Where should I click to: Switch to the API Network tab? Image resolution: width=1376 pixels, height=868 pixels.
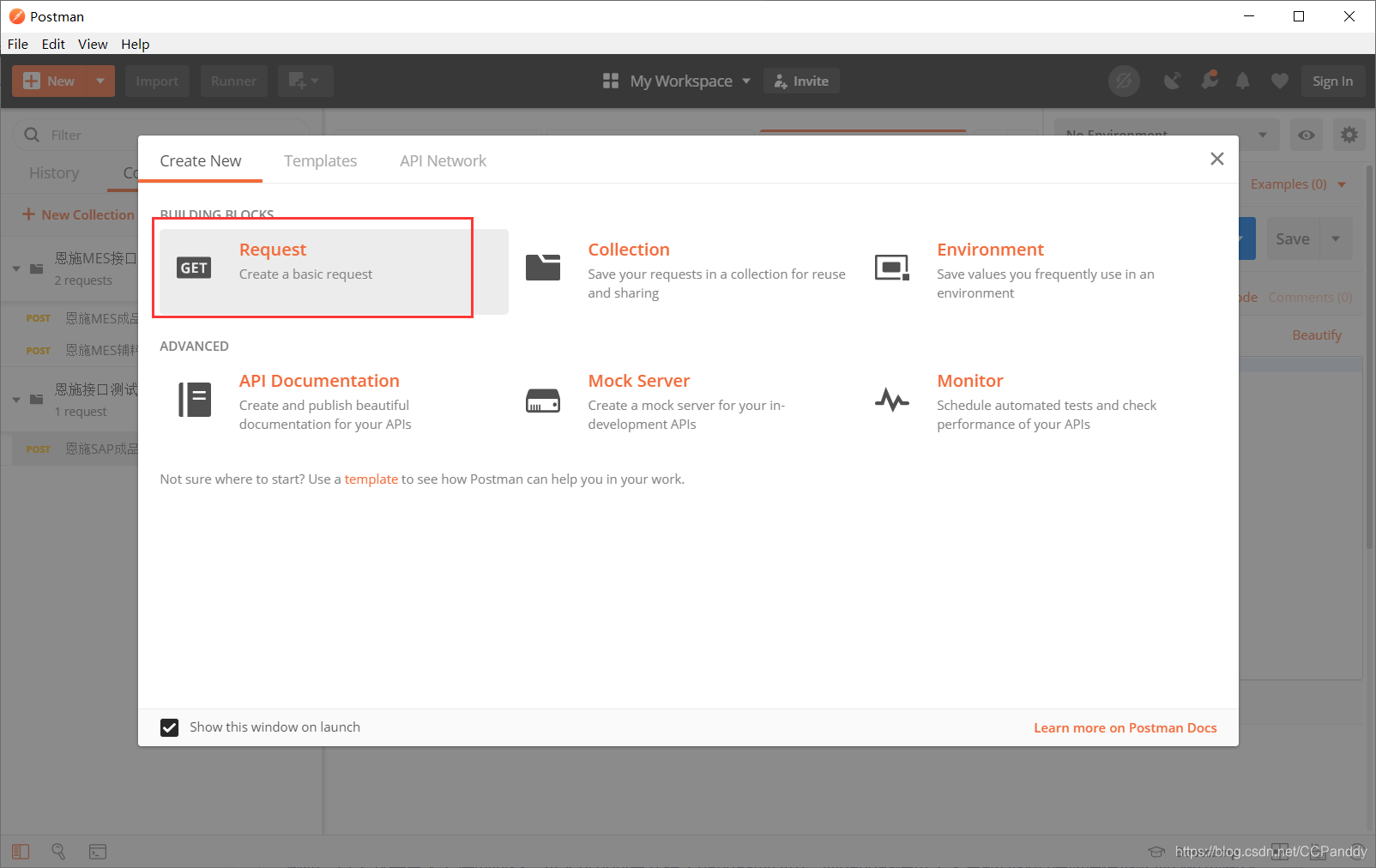pyautogui.click(x=443, y=160)
